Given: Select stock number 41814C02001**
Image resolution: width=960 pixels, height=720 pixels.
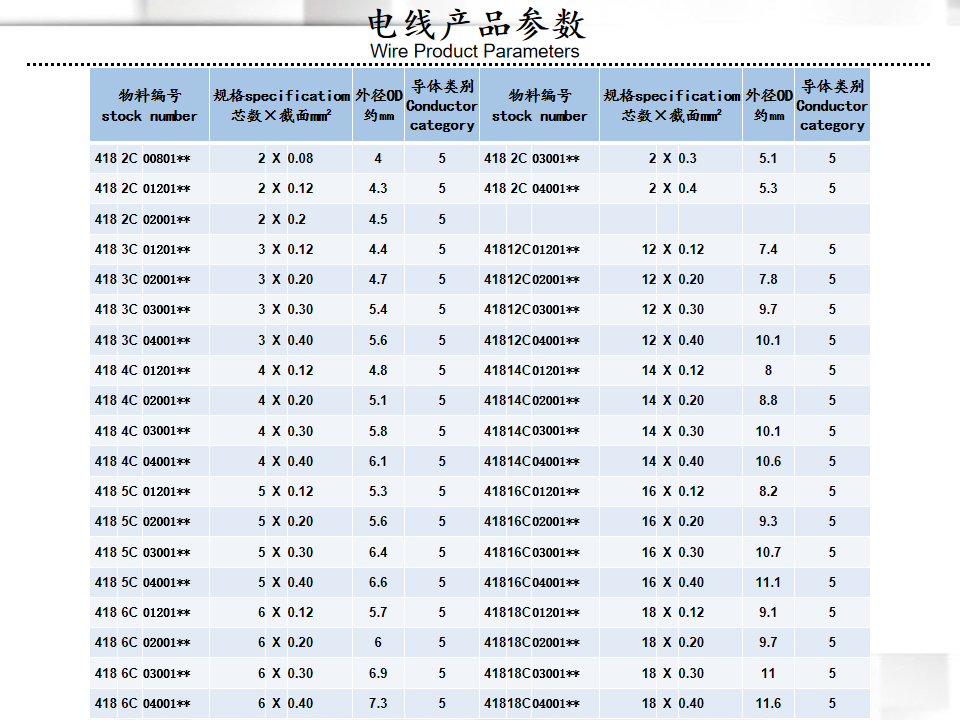Looking at the screenshot, I should pyautogui.click(x=532, y=401).
